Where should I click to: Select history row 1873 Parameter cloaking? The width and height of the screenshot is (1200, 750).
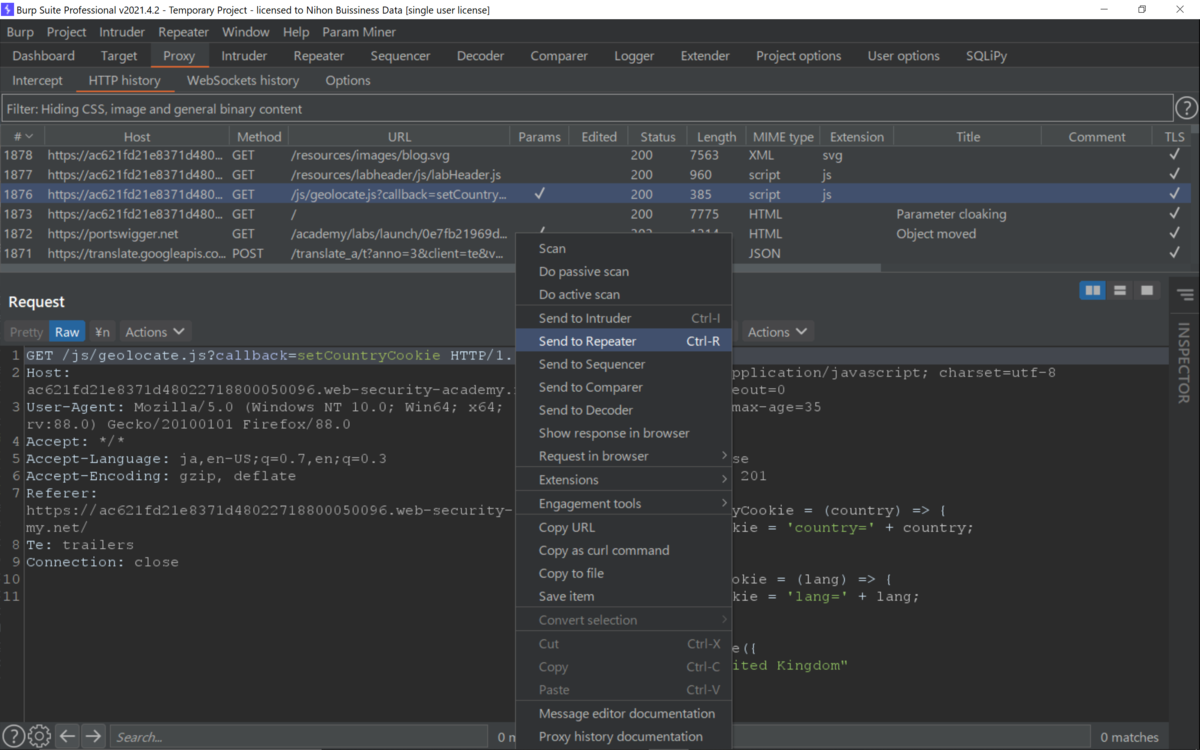[593, 214]
